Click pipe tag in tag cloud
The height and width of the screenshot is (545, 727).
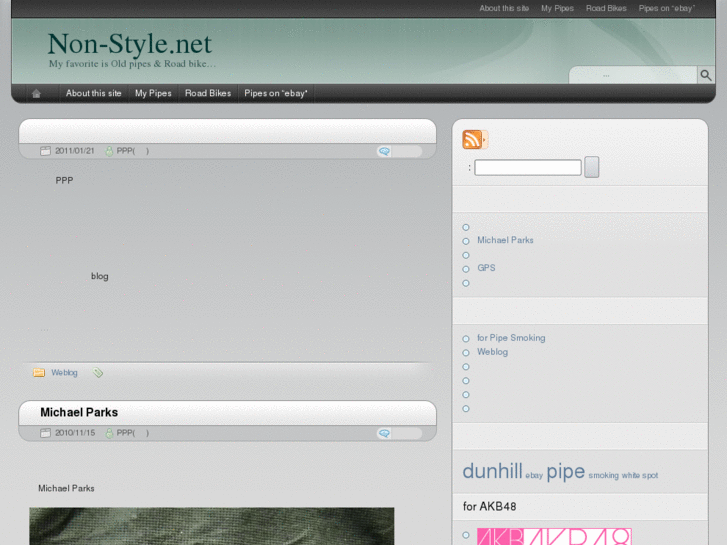pos(566,472)
